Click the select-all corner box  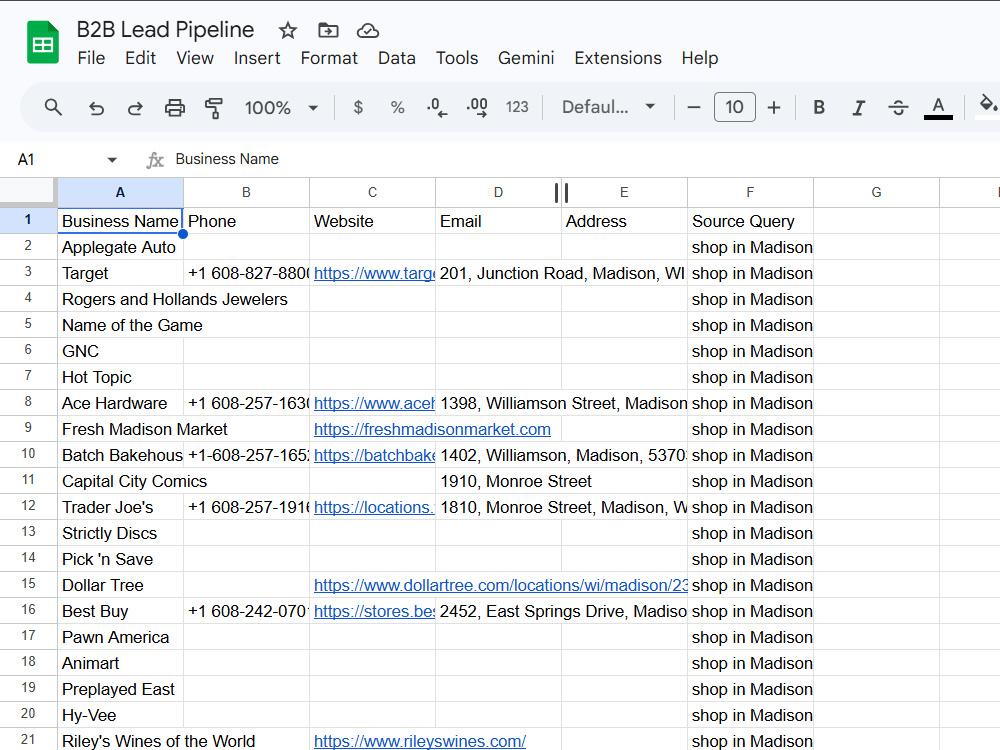tap(27, 191)
